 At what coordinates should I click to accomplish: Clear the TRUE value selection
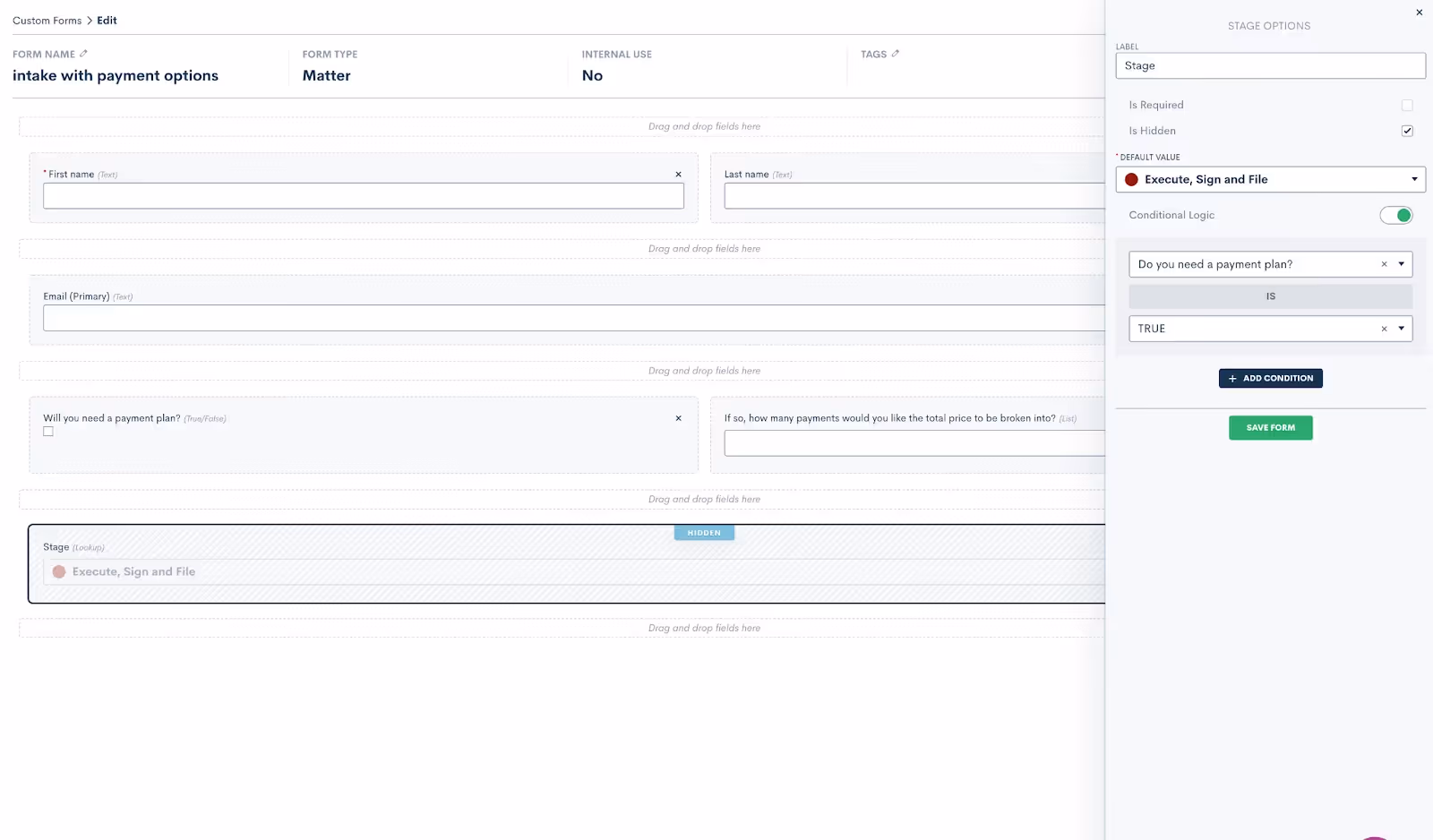(x=1384, y=329)
